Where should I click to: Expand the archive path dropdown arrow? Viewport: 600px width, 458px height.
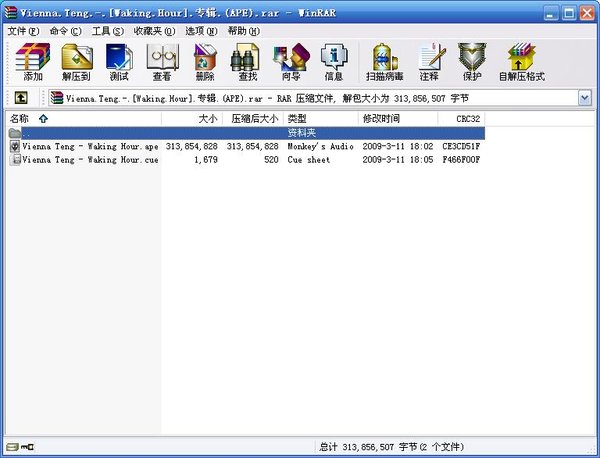[585, 98]
